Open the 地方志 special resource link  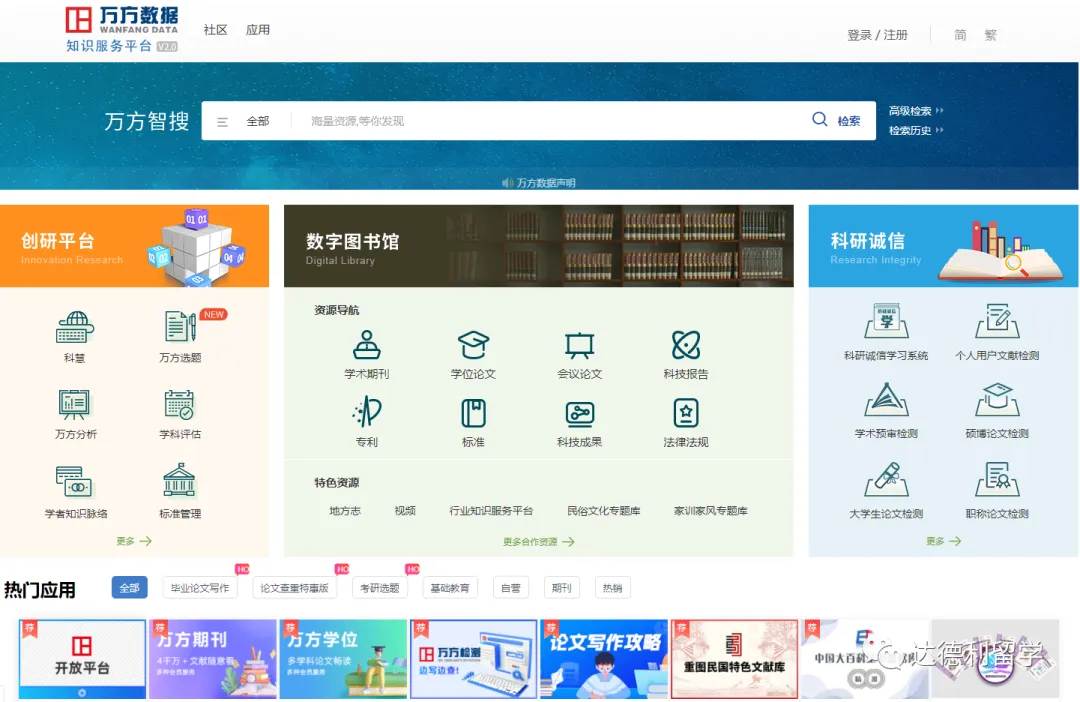click(345, 510)
